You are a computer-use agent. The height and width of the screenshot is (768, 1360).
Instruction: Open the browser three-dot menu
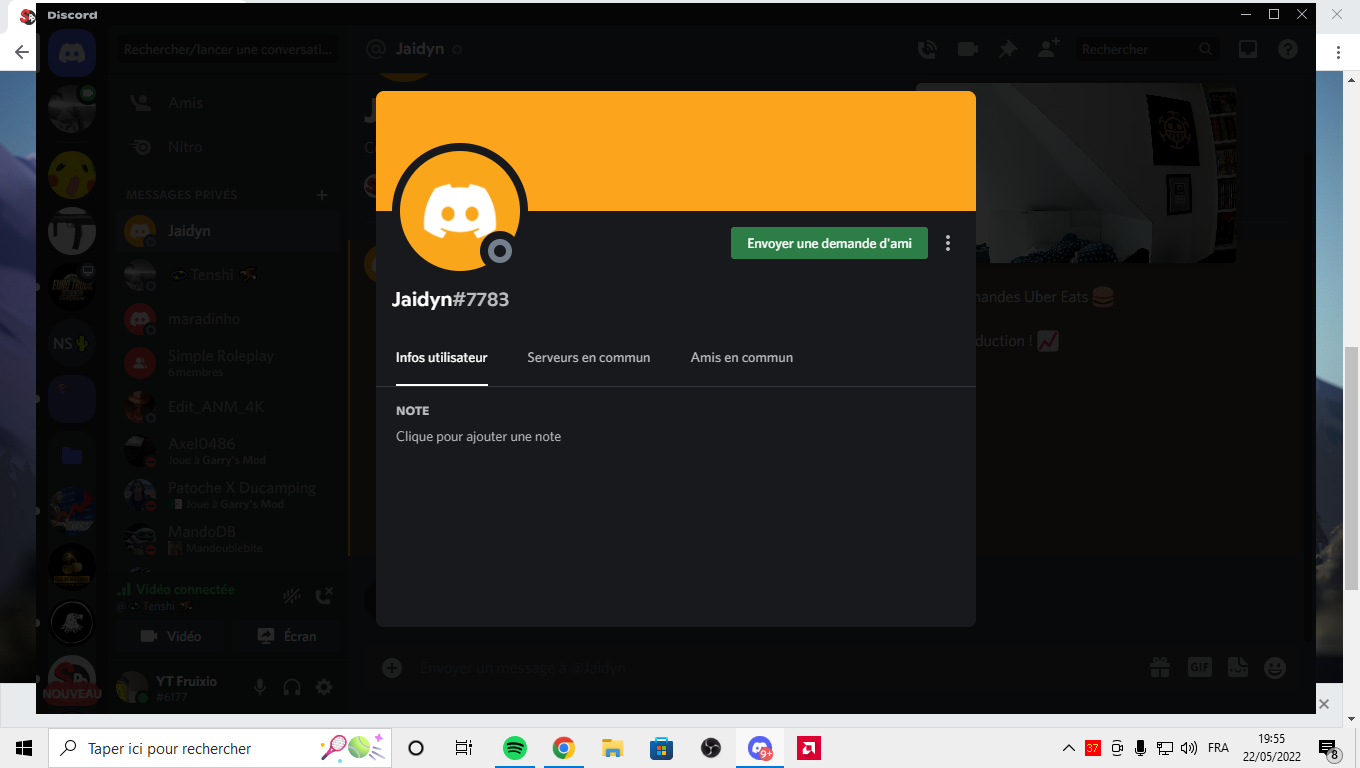point(1338,52)
